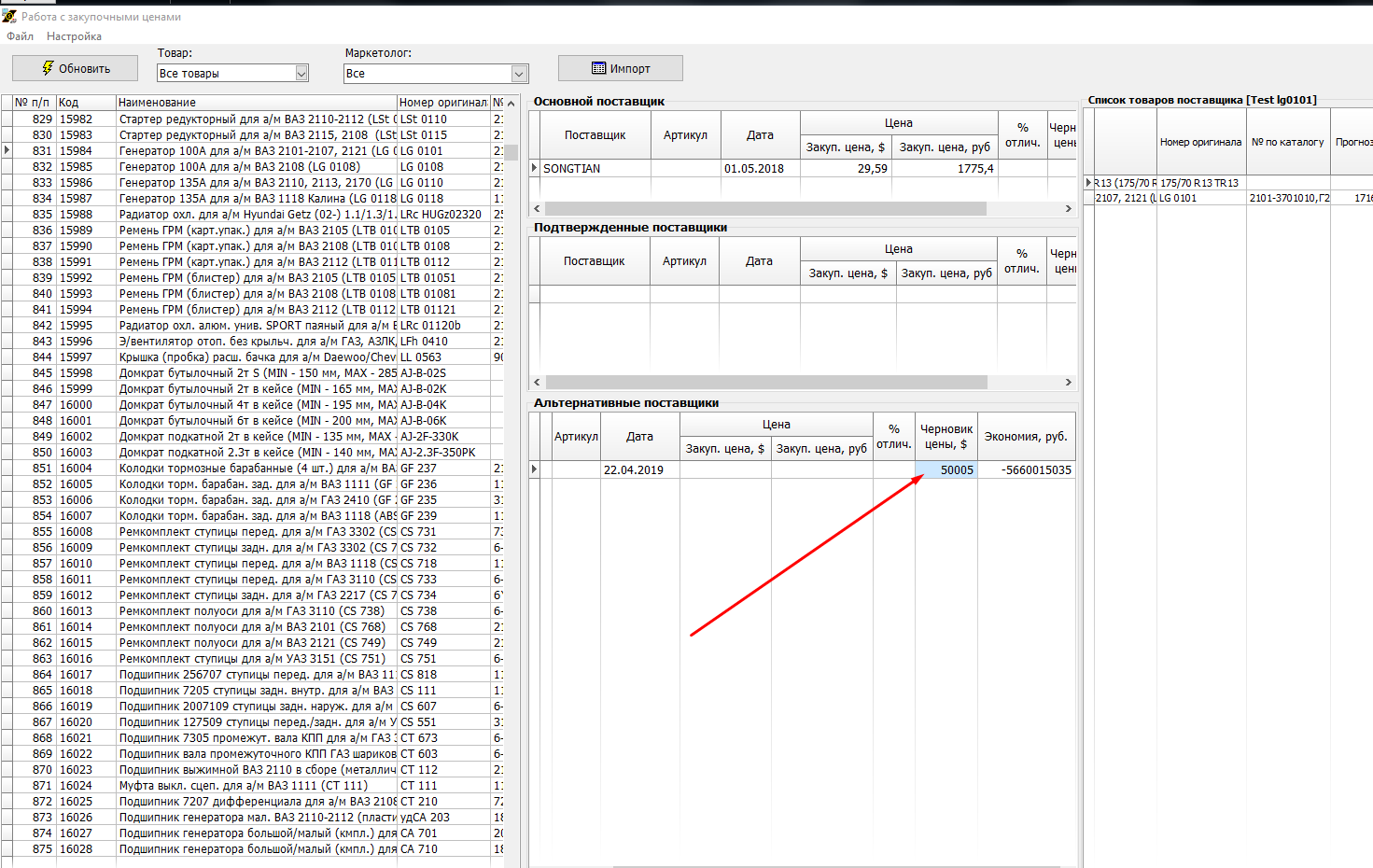Click Поставщик header in Подтвержденные поставщики grid
1373x868 pixels.
click(x=594, y=261)
